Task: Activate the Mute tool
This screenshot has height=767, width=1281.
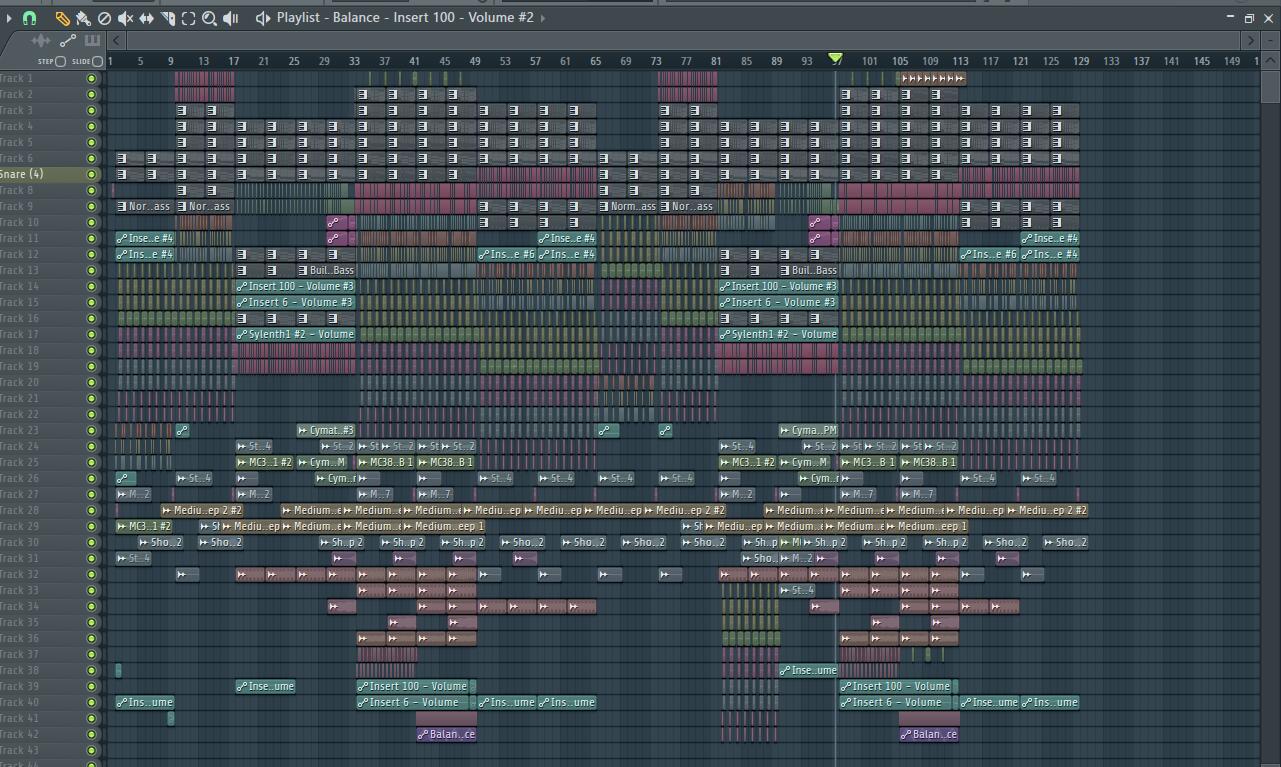Action: [125, 18]
